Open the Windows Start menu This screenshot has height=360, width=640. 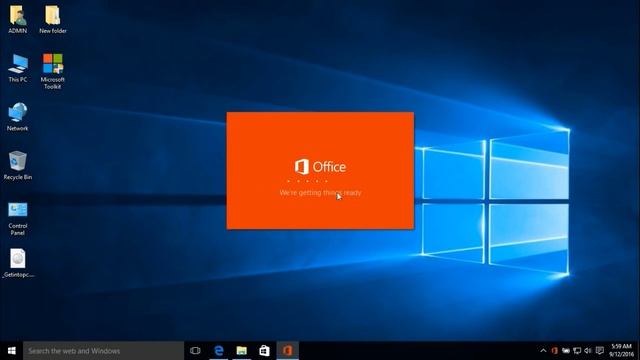[x=11, y=351]
